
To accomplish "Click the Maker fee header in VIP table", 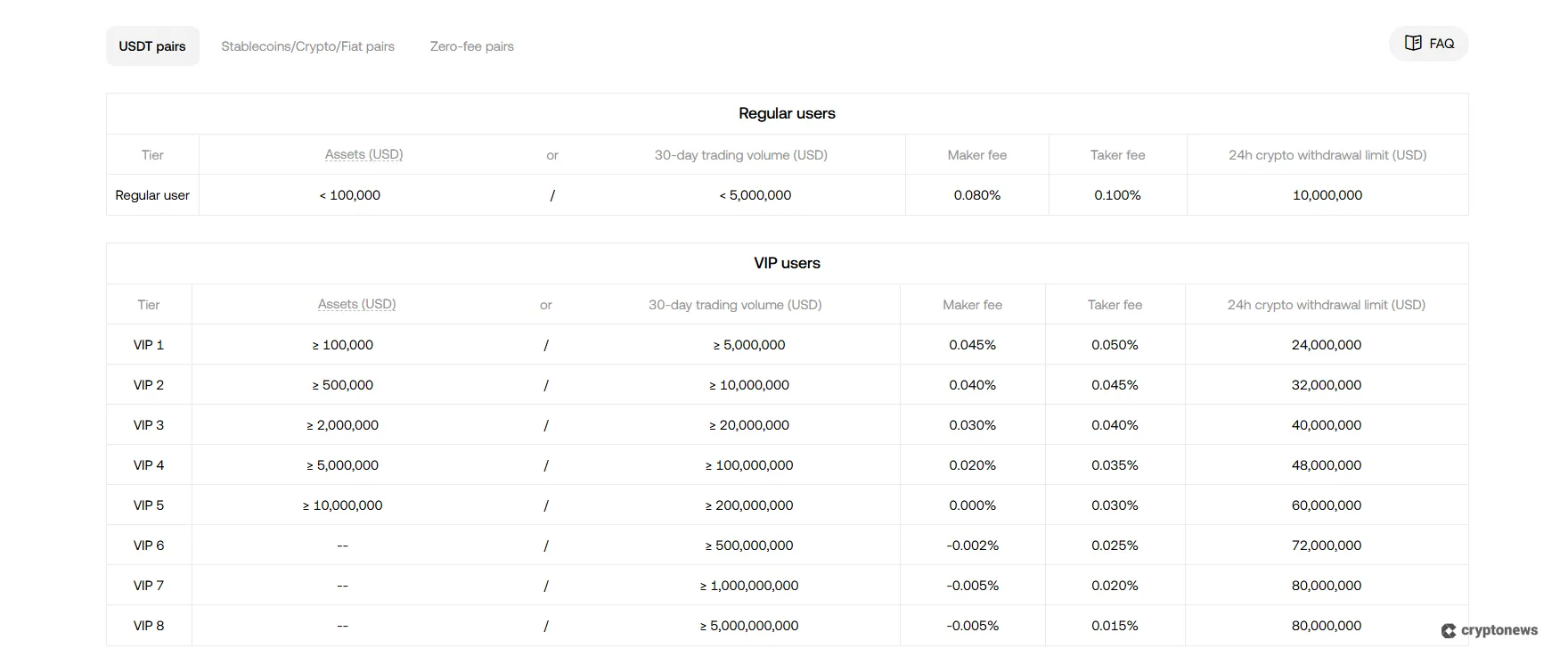I will 972,305.
